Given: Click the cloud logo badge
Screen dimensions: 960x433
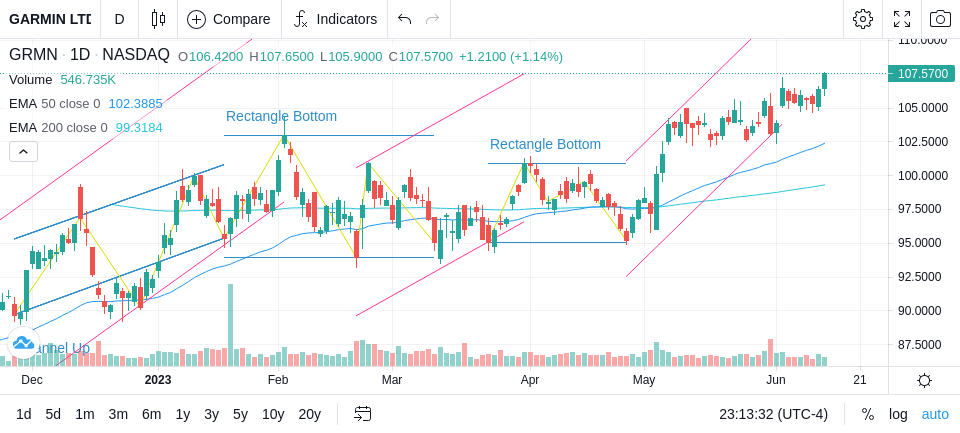Looking at the screenshot, I should (23, 343).
